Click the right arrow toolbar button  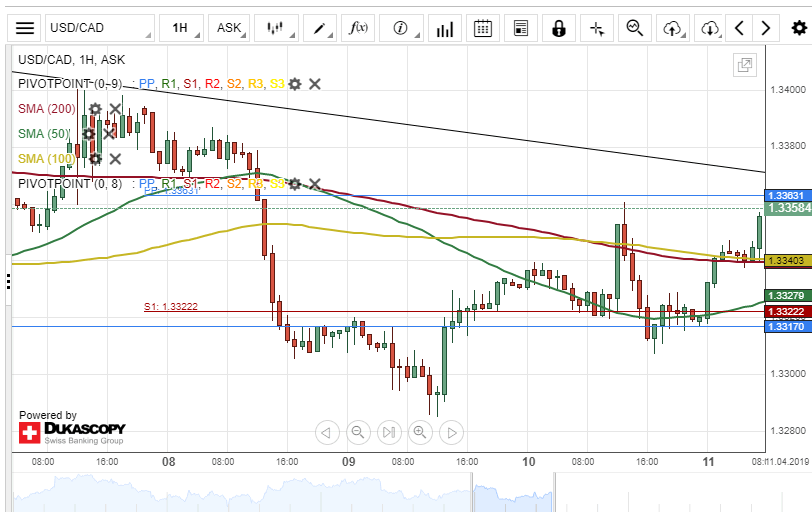tap(765, 28)
